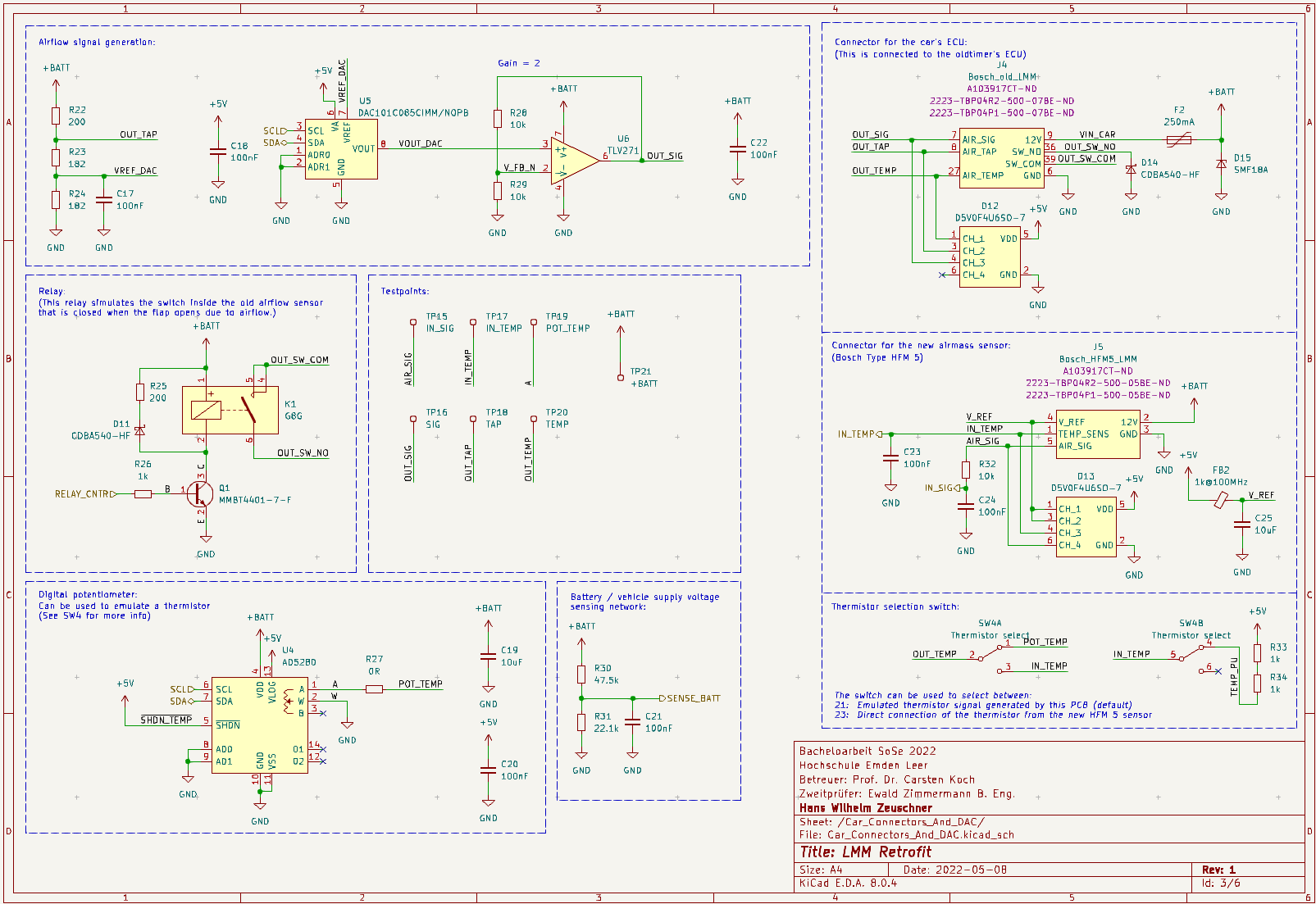Click the 'Title: LMM Retrofit' title block field
The height and width of the screenshot is (904, 1316).
point(866,852)
